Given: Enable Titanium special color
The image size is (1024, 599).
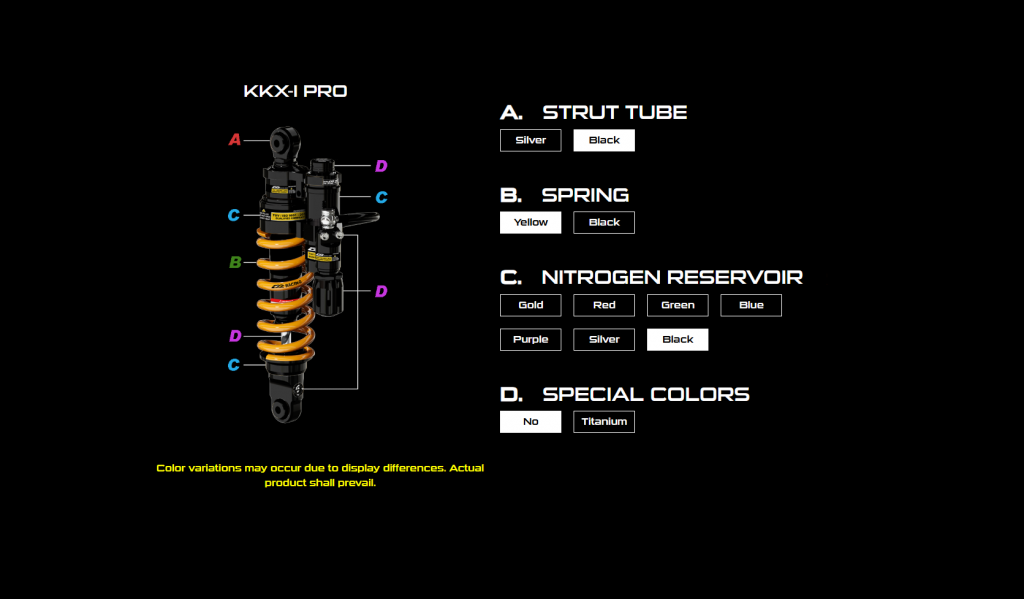Looking at the screenshot, I should pos(604,422).
